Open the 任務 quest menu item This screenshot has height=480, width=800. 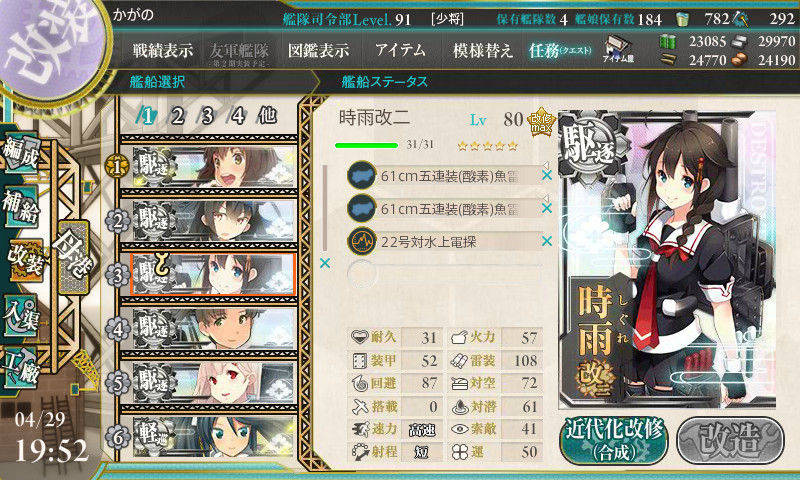pyautogui.click(x=560, y=50)
